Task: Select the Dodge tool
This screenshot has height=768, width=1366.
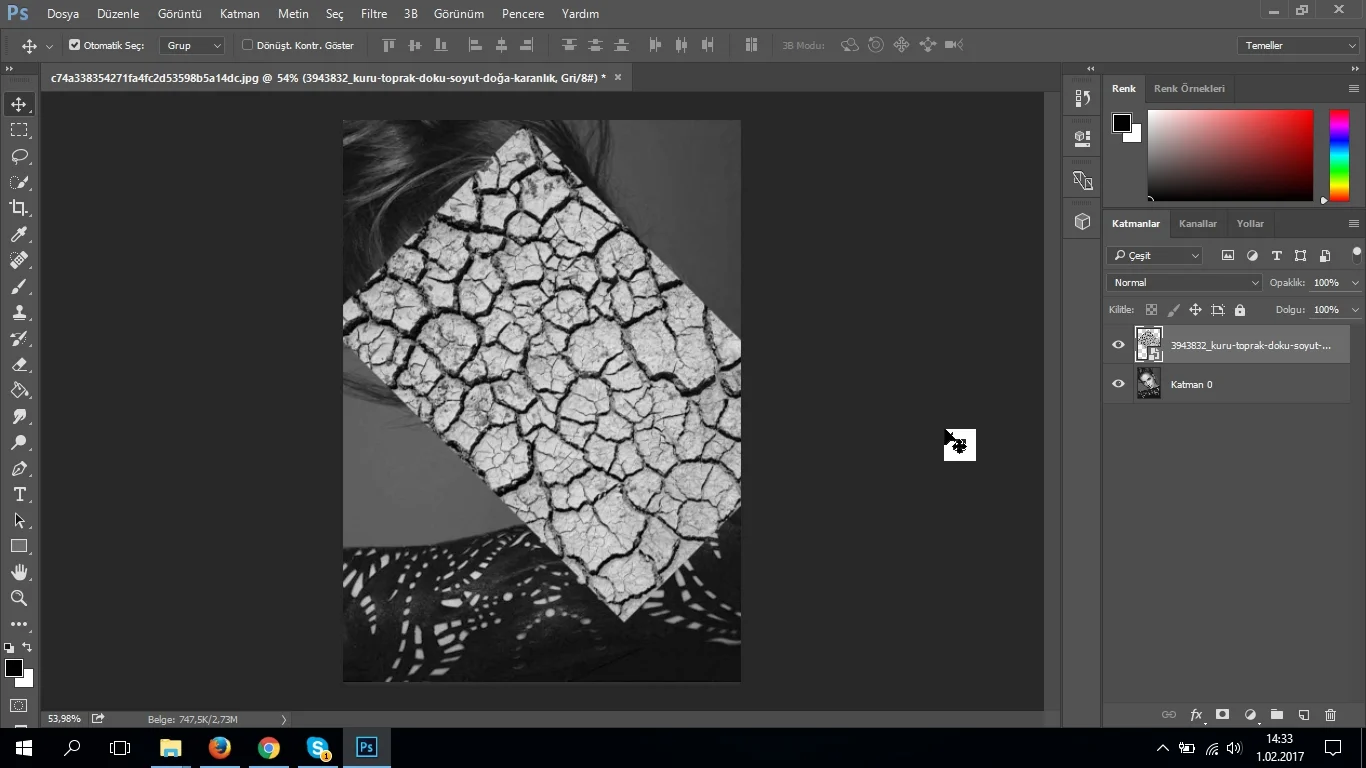Action: click(19, 442)
